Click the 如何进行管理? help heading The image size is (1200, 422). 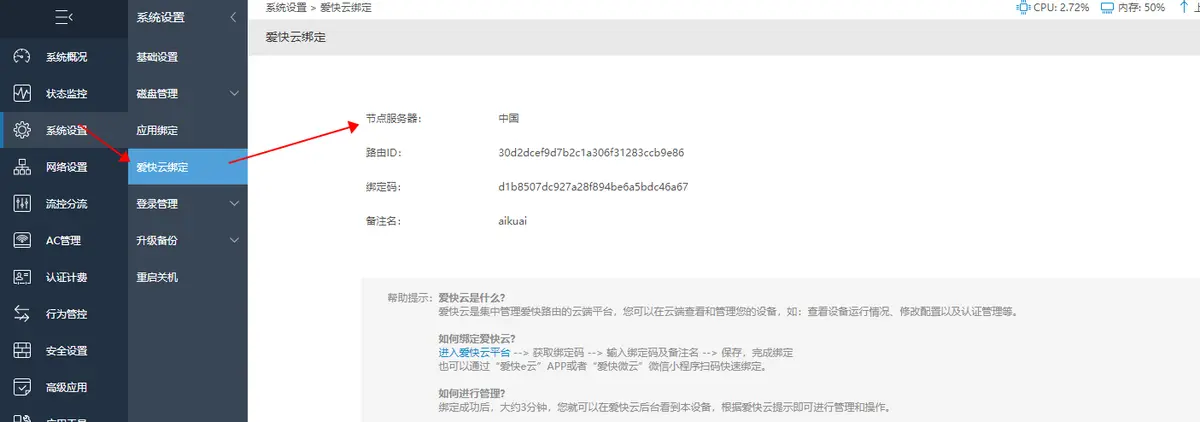470,394
